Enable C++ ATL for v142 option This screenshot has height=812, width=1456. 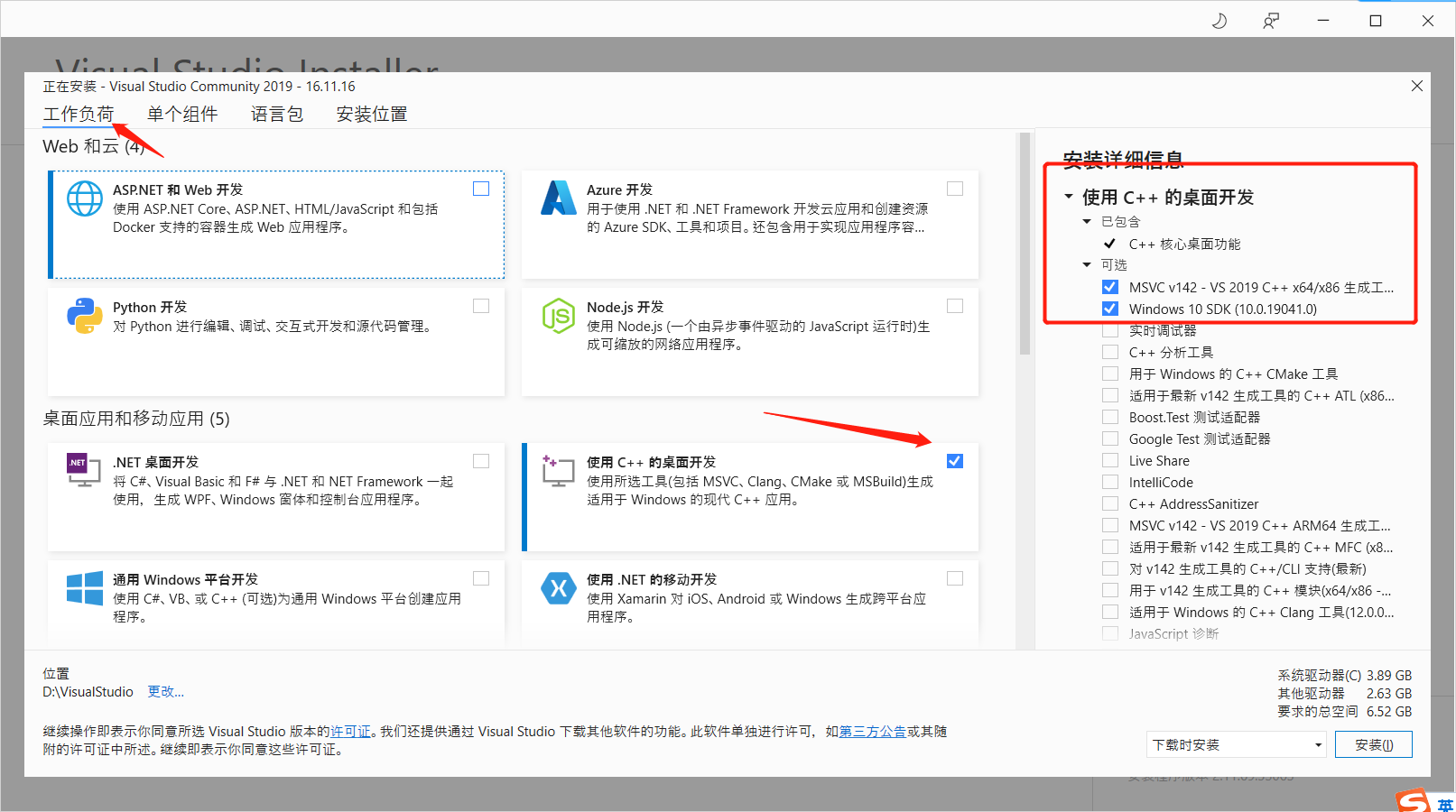click(1110, 395)
